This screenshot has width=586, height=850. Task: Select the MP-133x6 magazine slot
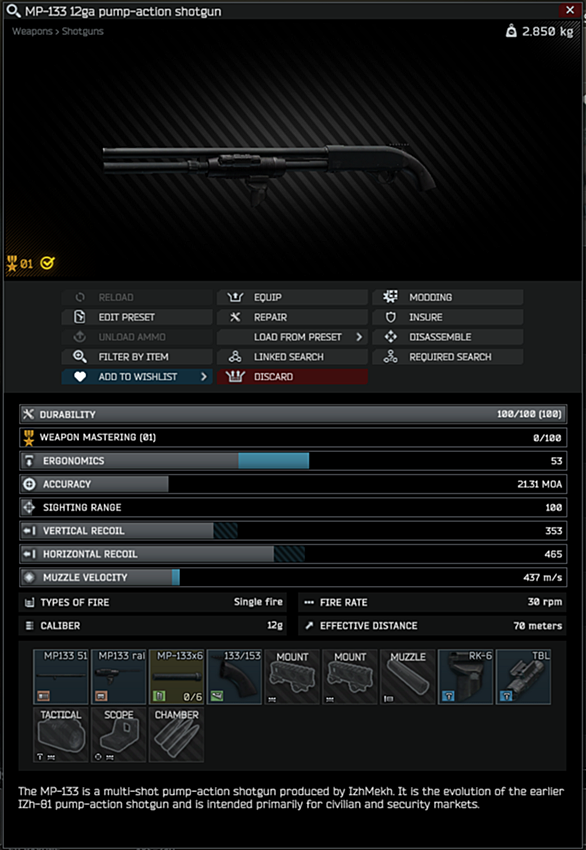[x=177, y=677]
